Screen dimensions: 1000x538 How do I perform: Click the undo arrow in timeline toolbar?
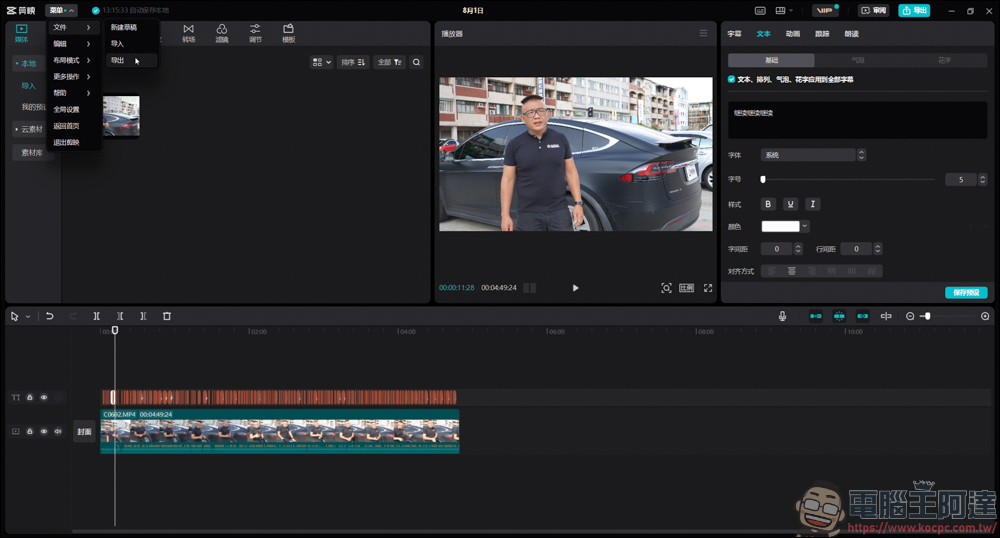[x=49, y=316]
